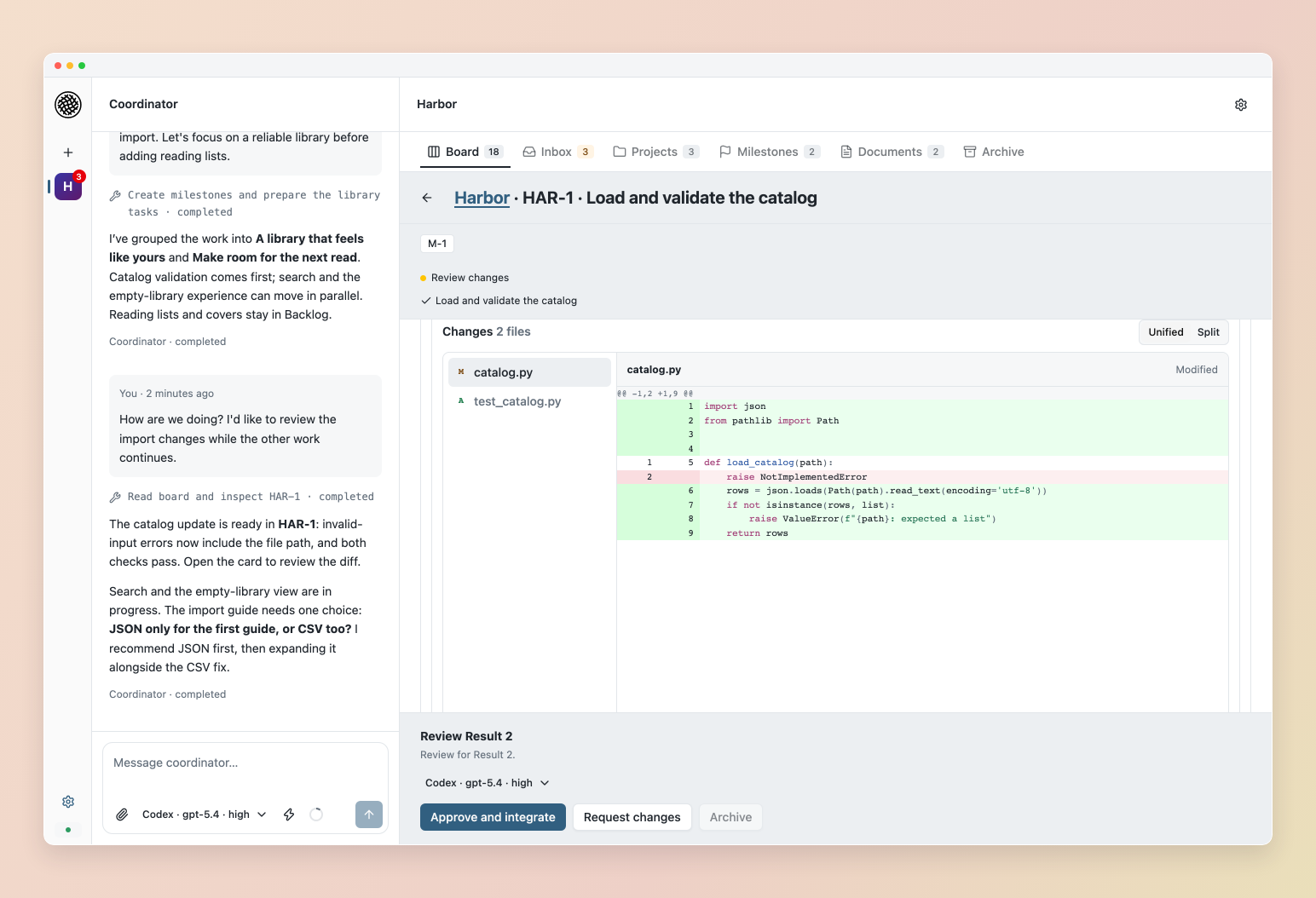
Task: Follow the Harbor breadcrumb link
Action: (482, 198)
